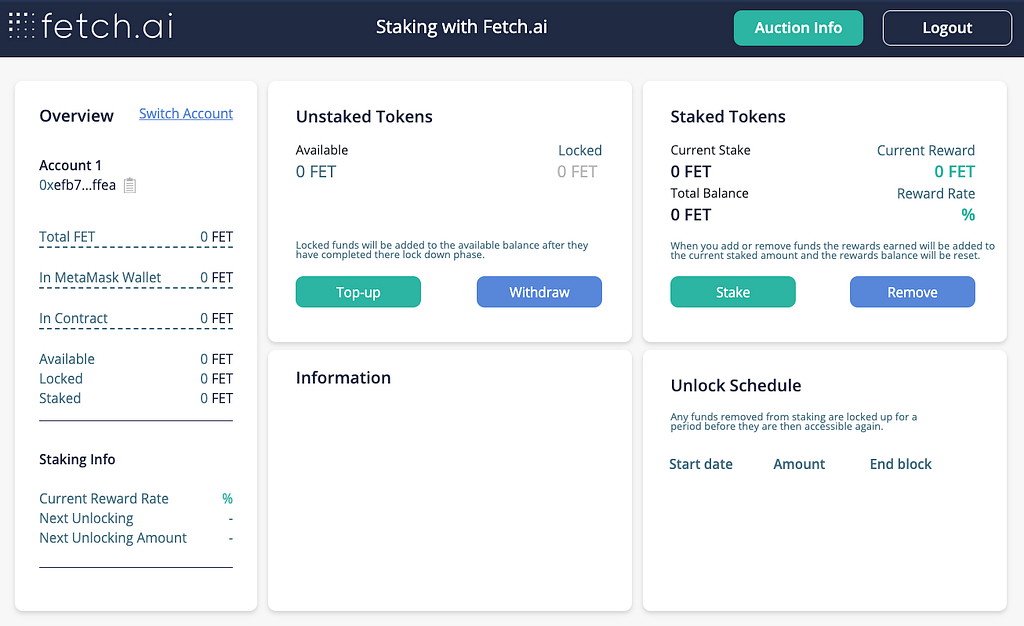Select the In MetaMask Wallet row
This screenshot has width=1024, height=626.
click(x=136, y=277)
